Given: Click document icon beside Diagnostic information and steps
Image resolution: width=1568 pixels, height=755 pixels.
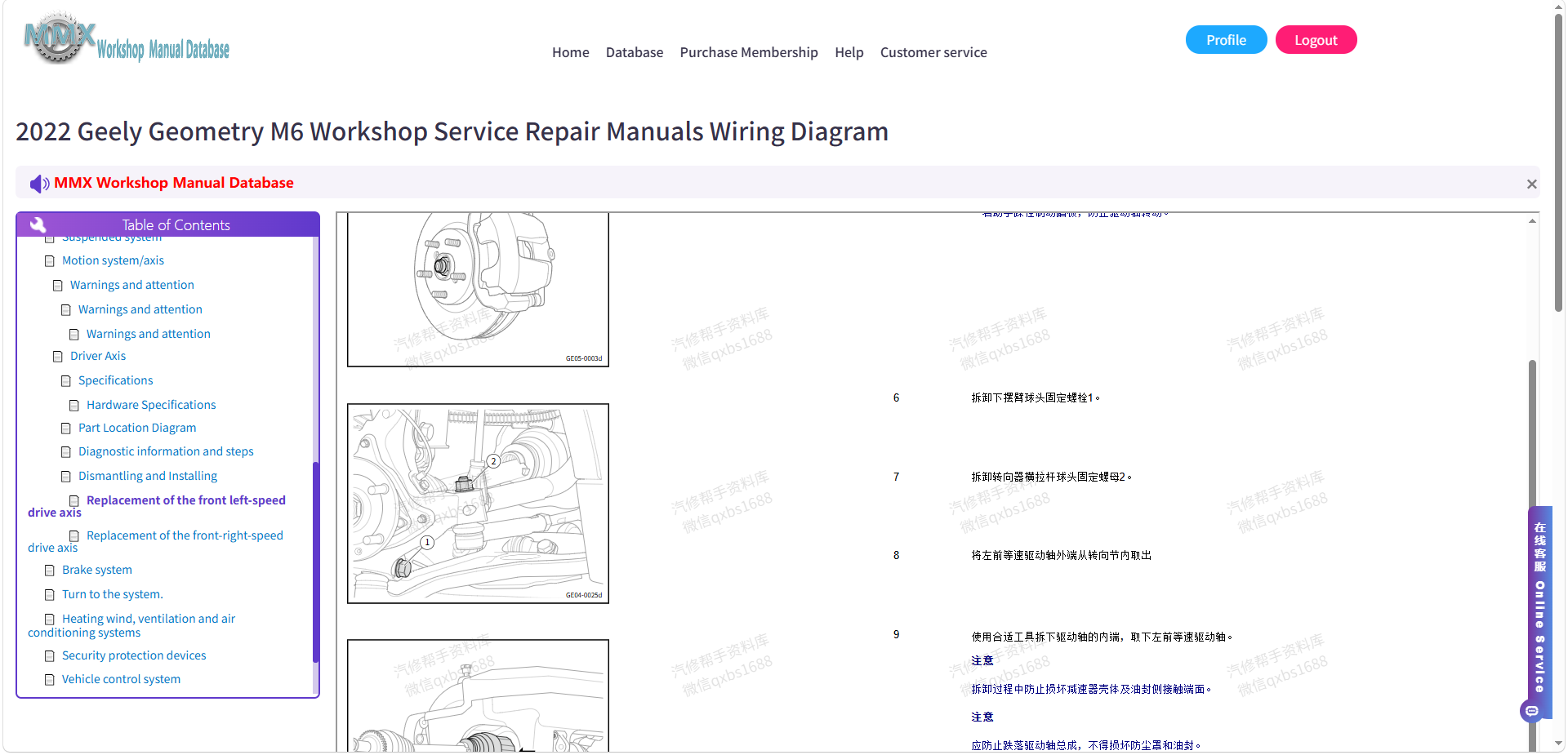Looking at the screenshot, I should point(66,452).
